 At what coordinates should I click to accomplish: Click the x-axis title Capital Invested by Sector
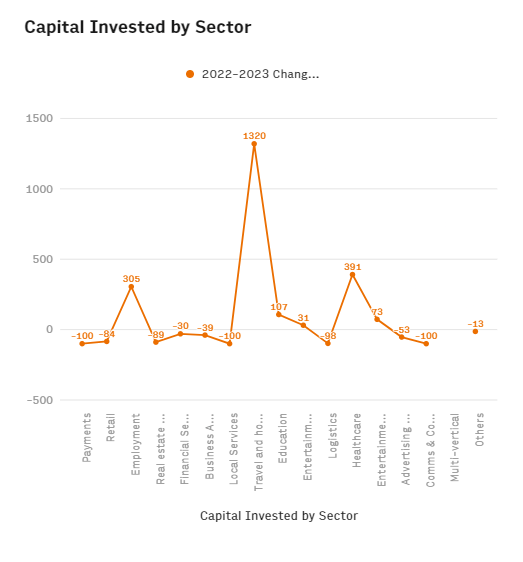coord(279,516)
